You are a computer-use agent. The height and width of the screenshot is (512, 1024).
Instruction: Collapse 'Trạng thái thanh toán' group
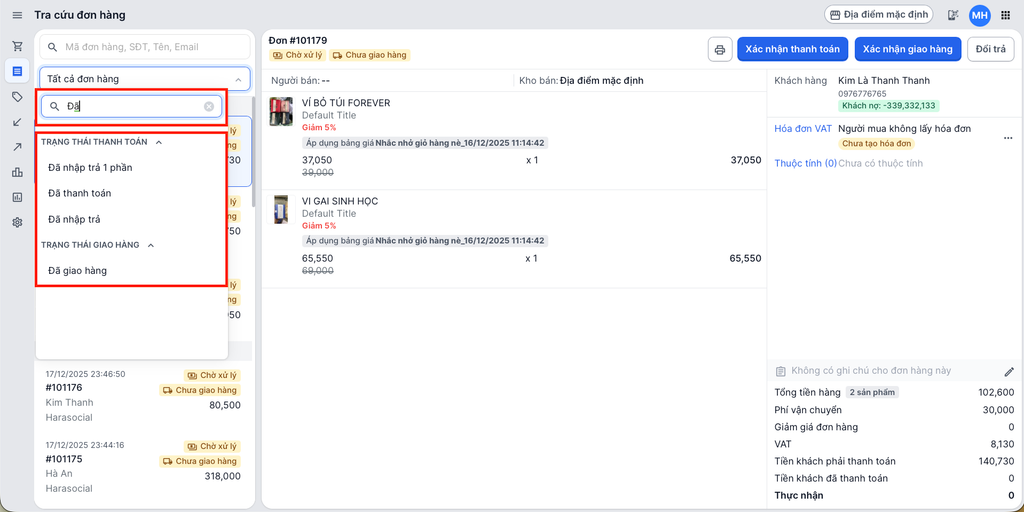[x=158, y=142]
